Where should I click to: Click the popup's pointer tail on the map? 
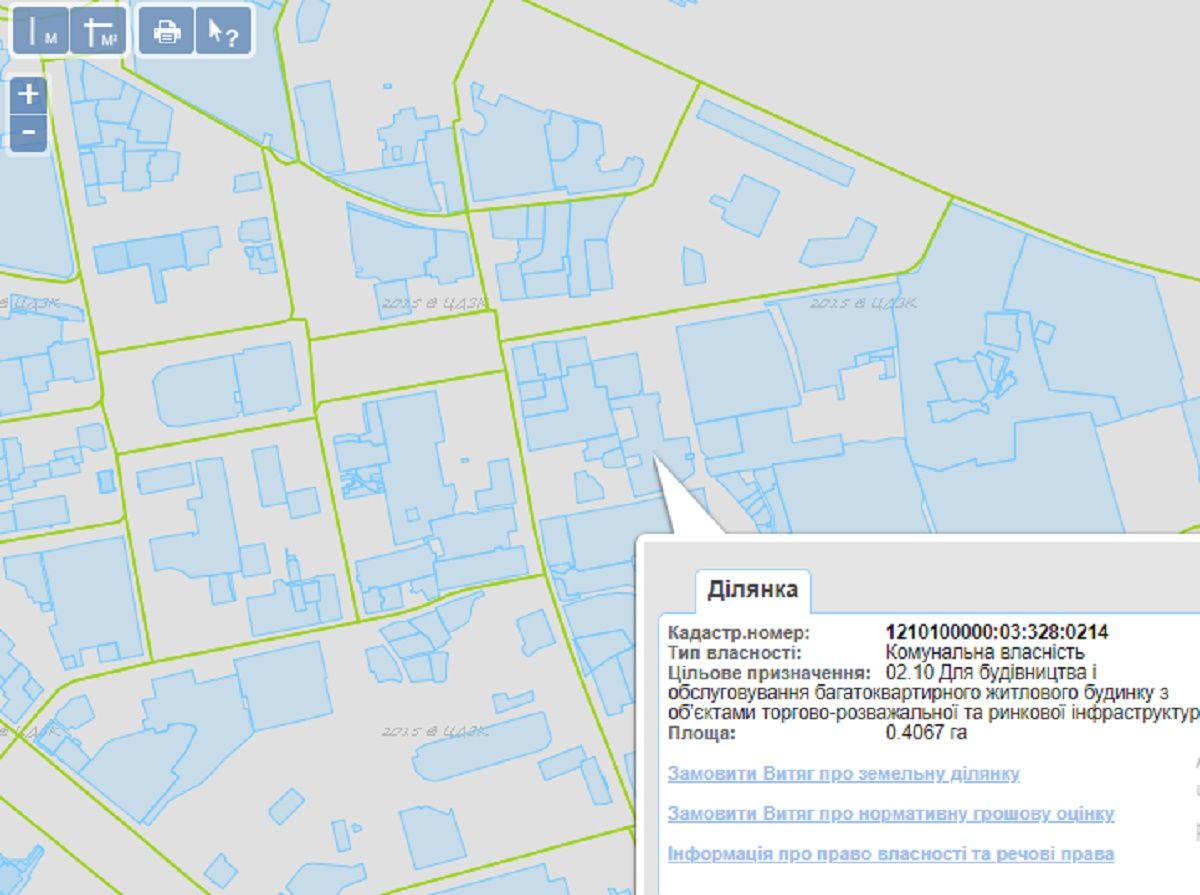[680, 500]
